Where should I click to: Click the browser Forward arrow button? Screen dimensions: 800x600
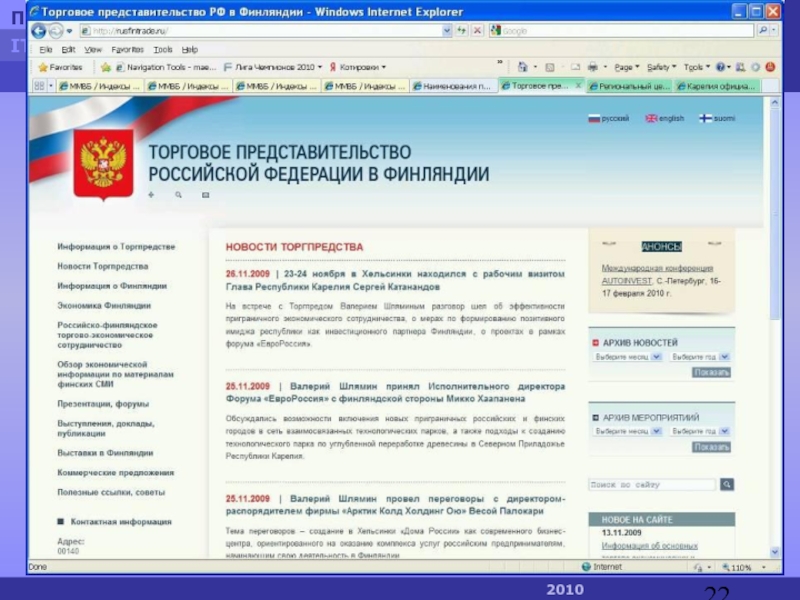(x=56, y=31)
